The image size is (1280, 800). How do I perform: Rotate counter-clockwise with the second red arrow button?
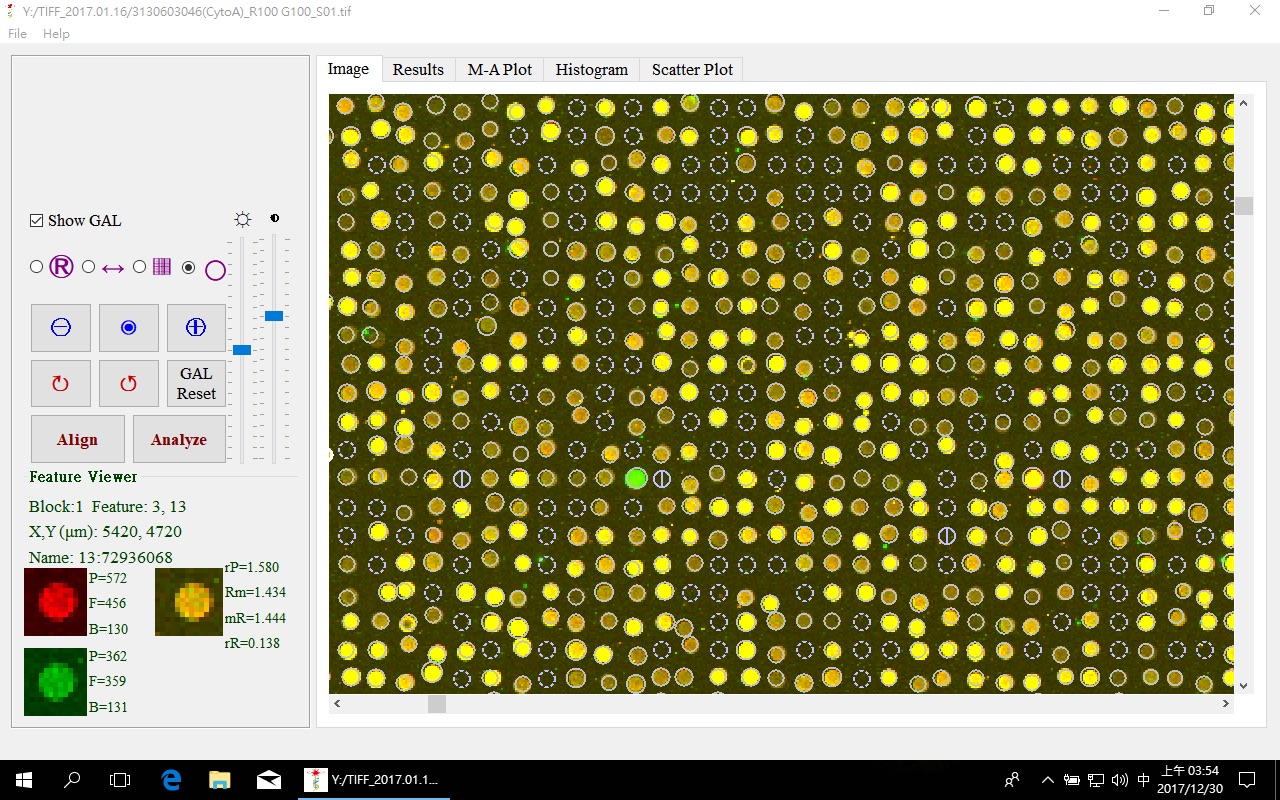click(128, 383)
